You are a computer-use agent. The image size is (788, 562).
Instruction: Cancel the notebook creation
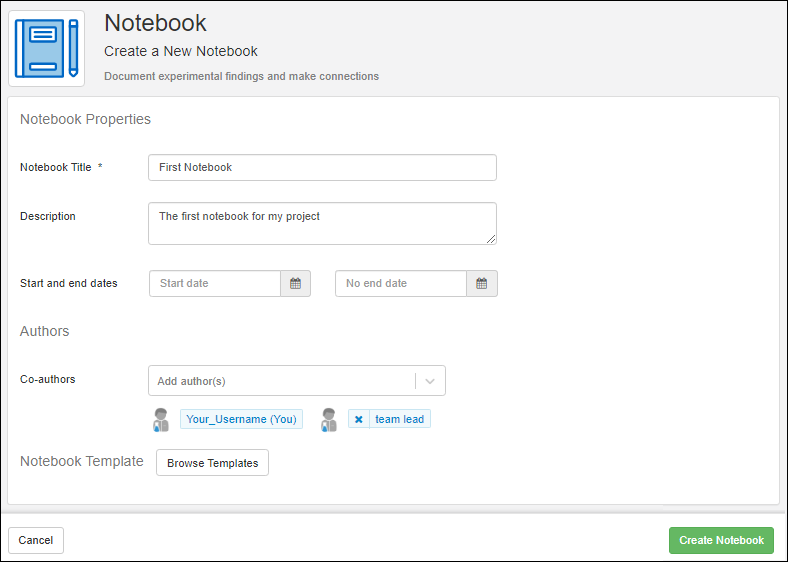click(x=36, y=540)
